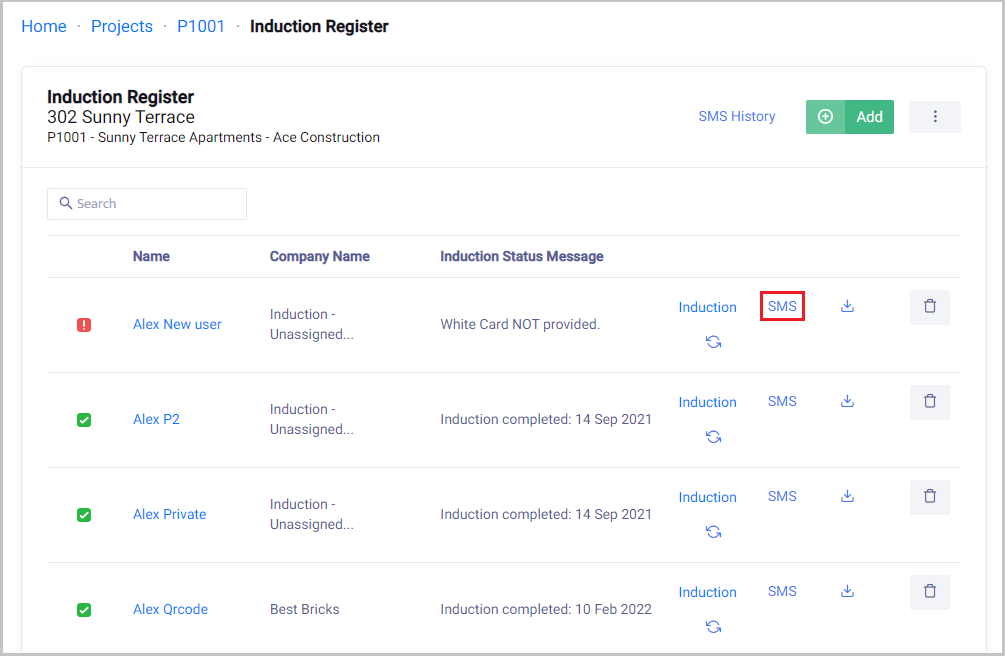The image size is (1005, 656).
Task: Sort by the Name column header
Action: pos(151,256)
